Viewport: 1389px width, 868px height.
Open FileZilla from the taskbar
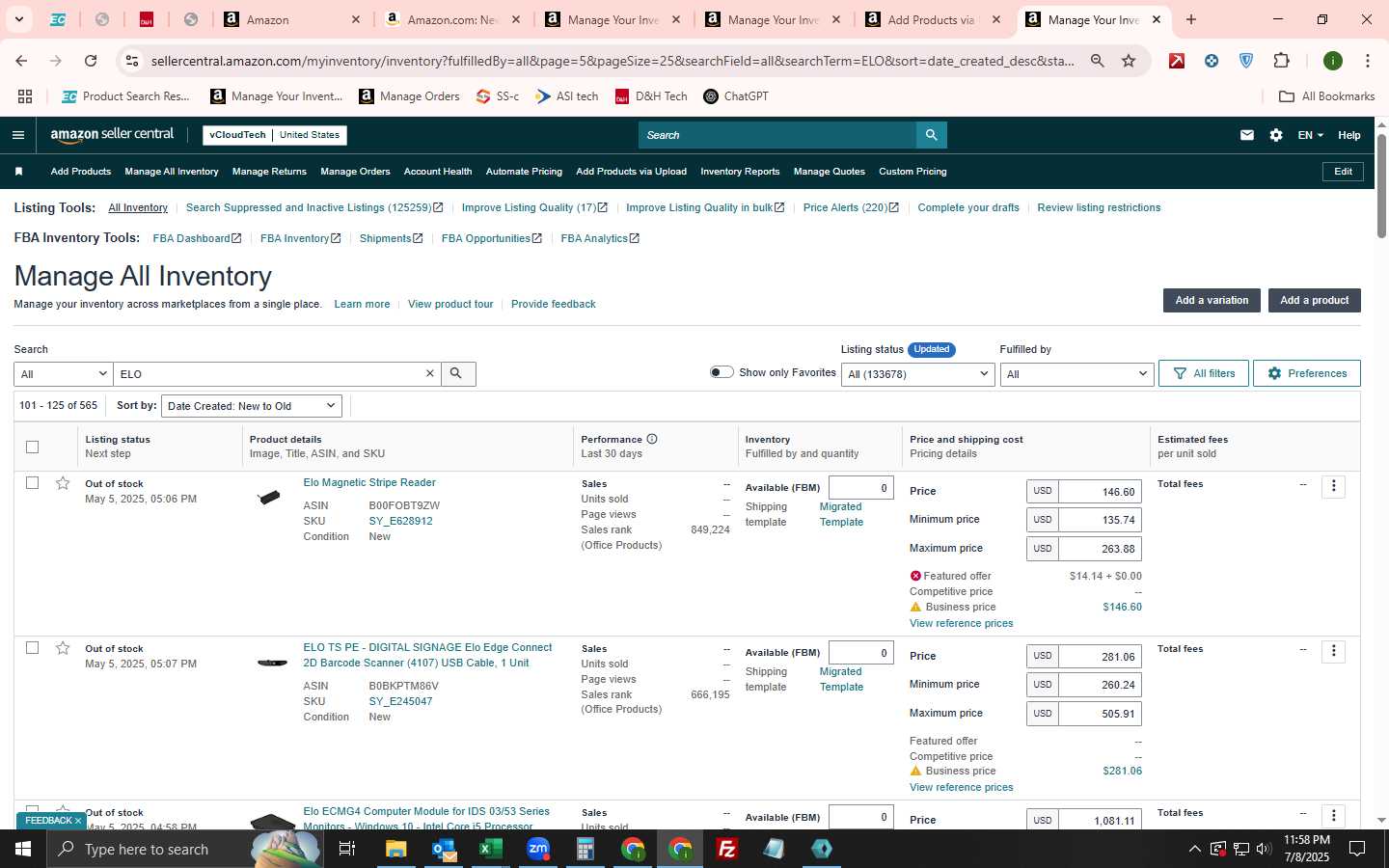point(726,849)
